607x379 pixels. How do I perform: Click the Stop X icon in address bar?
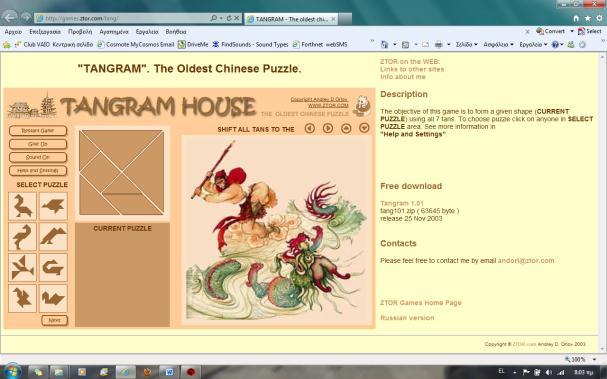[237, 18]
